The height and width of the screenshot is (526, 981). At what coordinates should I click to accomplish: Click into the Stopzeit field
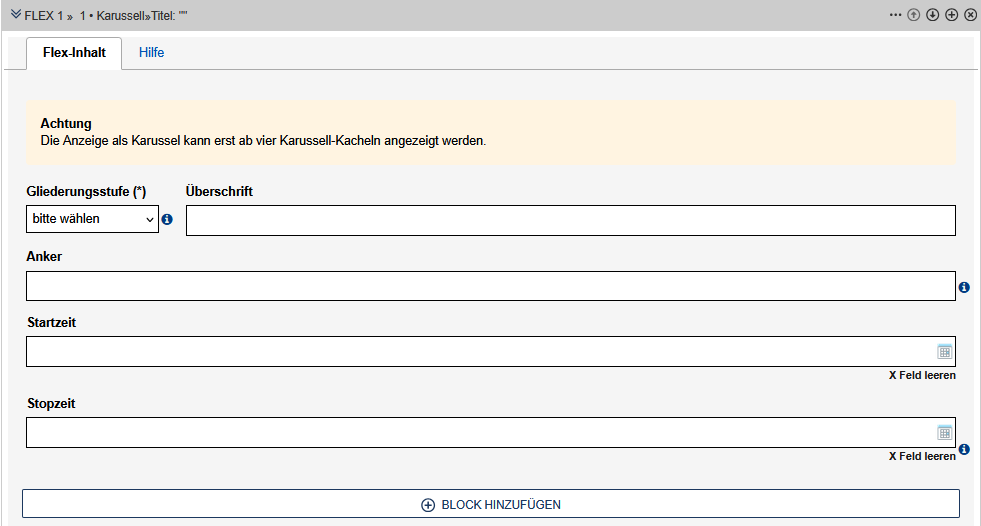tap(480, 432)
